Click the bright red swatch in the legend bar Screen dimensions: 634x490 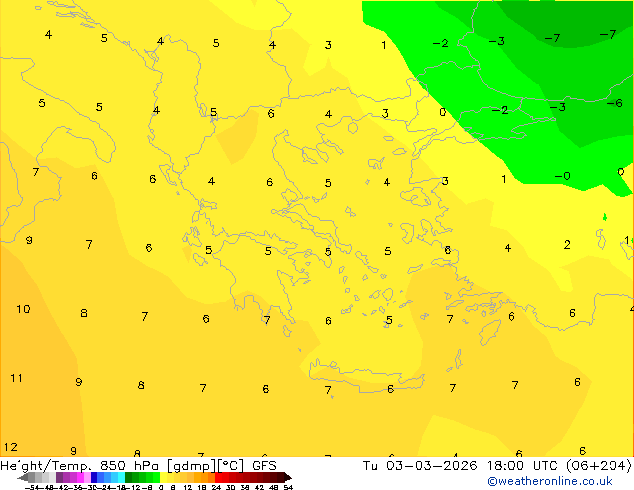click(219, 478)
